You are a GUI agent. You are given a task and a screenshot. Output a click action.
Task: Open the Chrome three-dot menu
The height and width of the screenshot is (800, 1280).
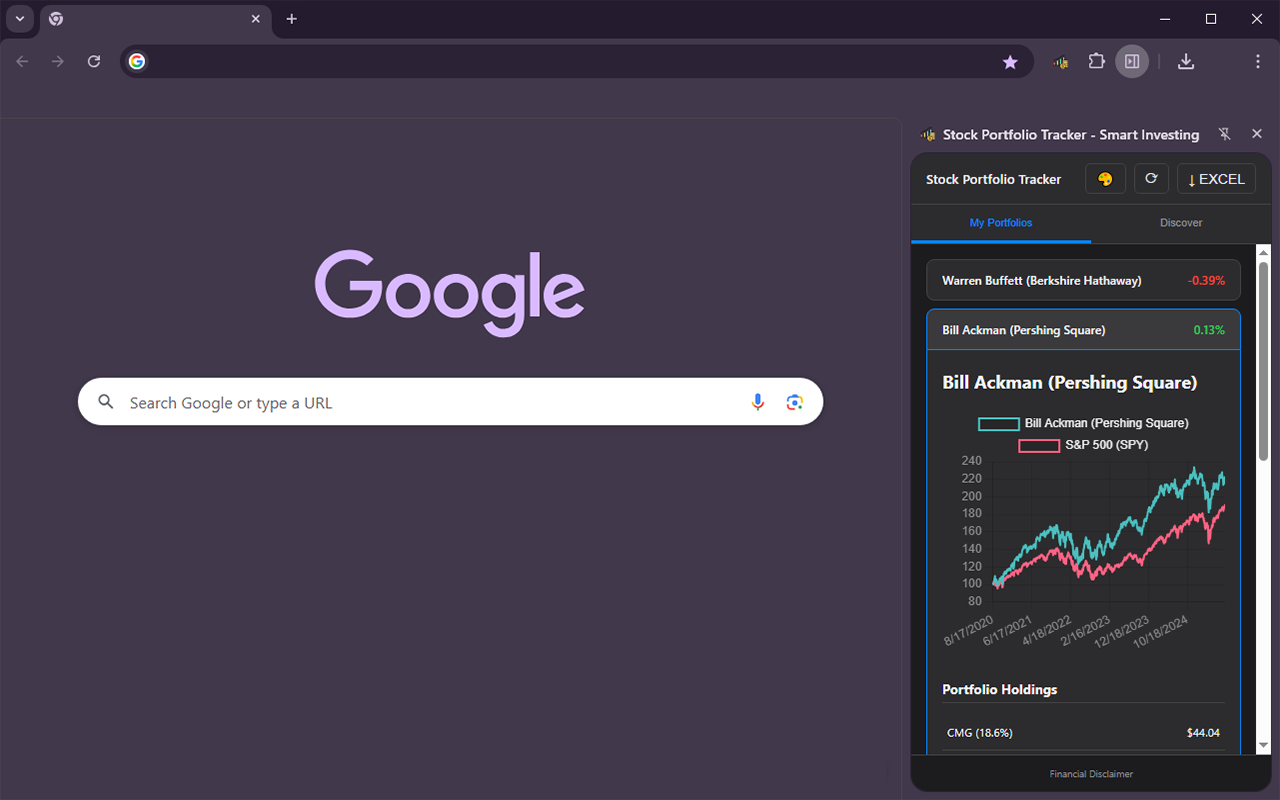point(1258,62)
